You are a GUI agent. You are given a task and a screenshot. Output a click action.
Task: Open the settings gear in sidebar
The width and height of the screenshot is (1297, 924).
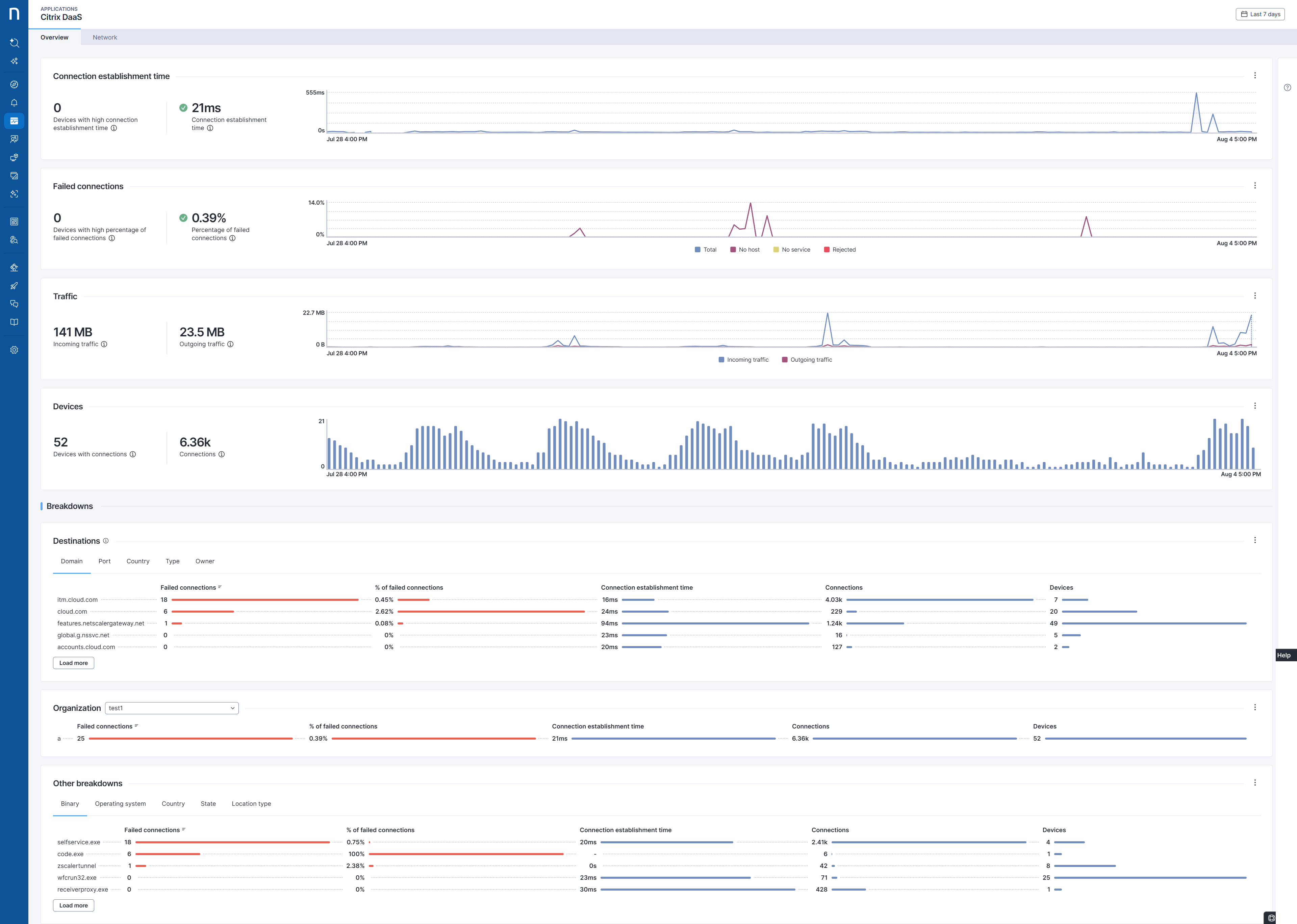14,350
